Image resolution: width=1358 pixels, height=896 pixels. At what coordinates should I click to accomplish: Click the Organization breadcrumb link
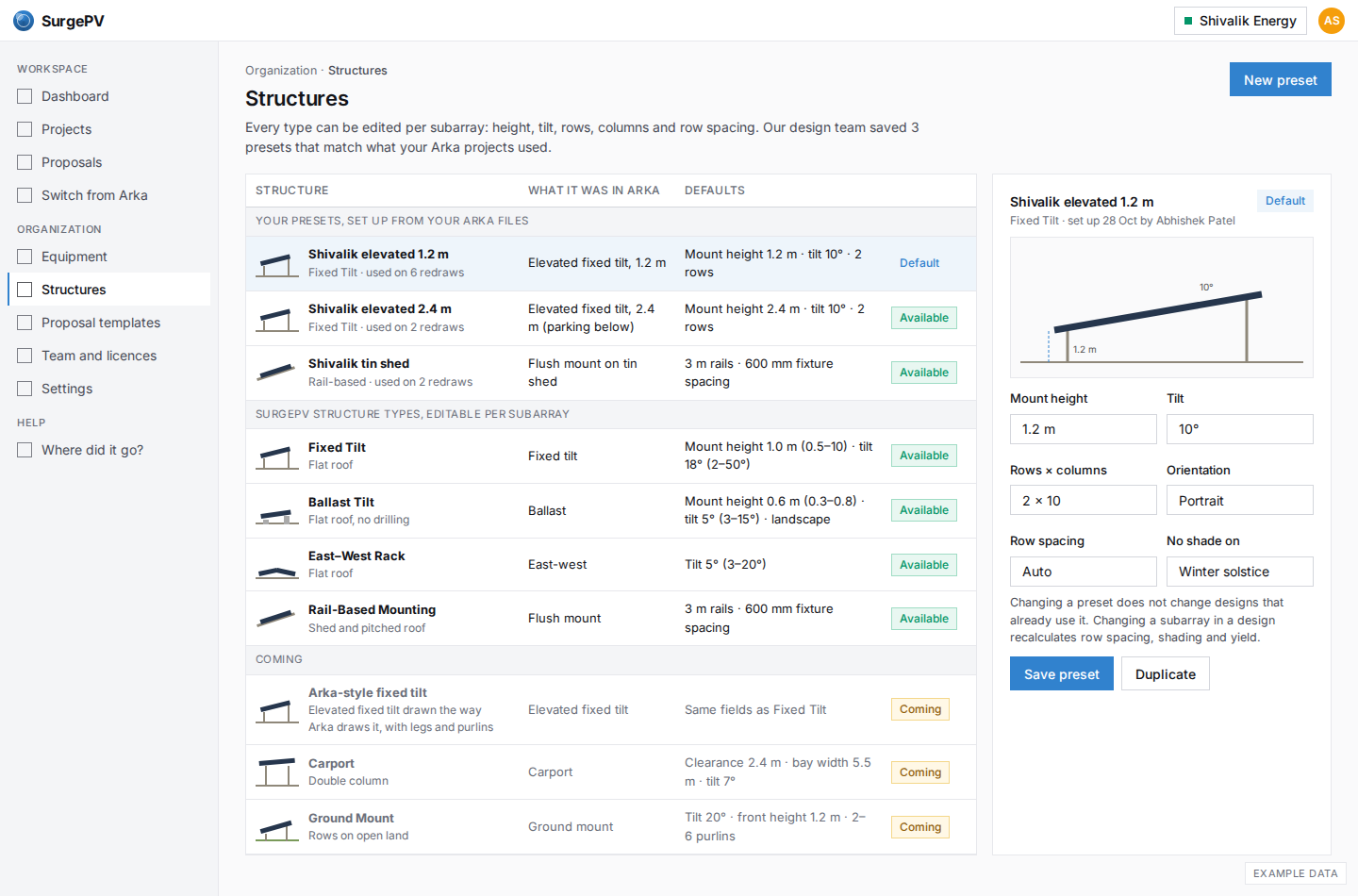[281, 71]
